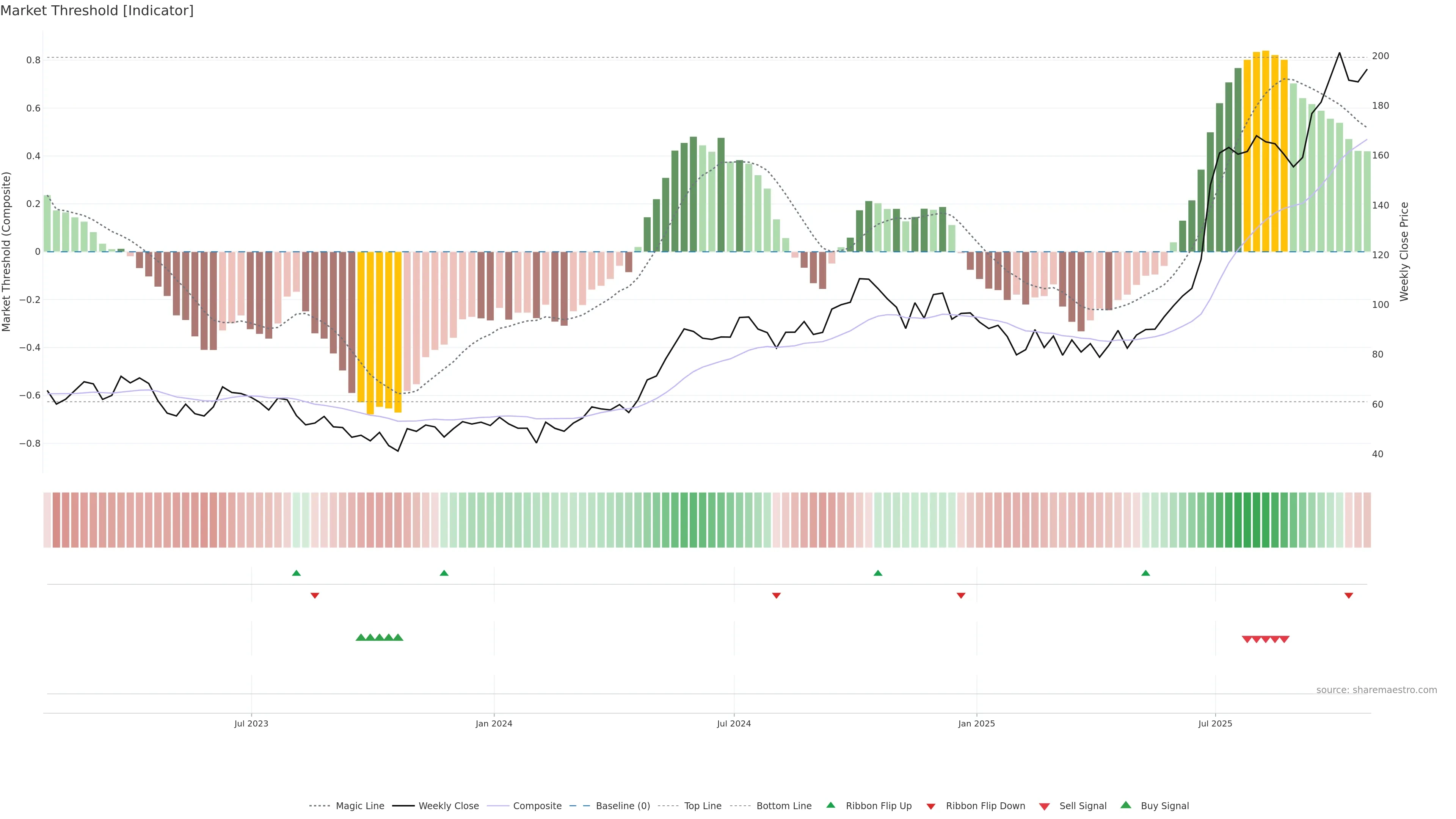The image size is (1456, 819).
Task: Toggle the Composite legend entry
Action: [x=537, y=805]
